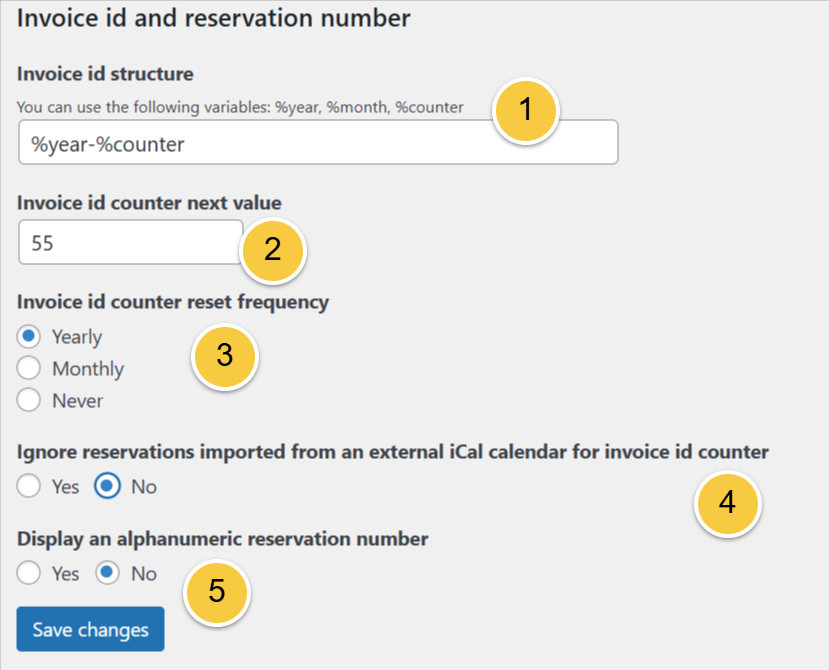Choose No for ignoring iCal imported reservations
The width and height of the screenshot is (829, 670).
(x=108, y=487)
